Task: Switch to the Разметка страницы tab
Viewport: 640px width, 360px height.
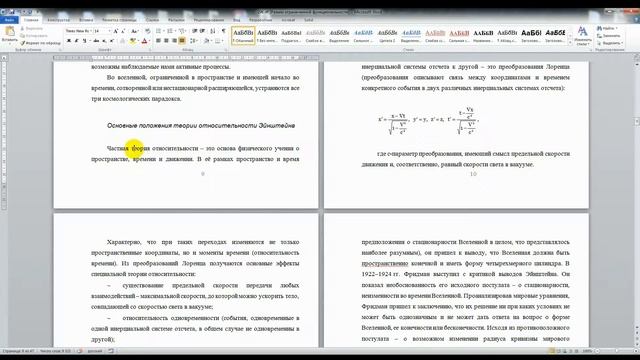Action: click(119, 20)
